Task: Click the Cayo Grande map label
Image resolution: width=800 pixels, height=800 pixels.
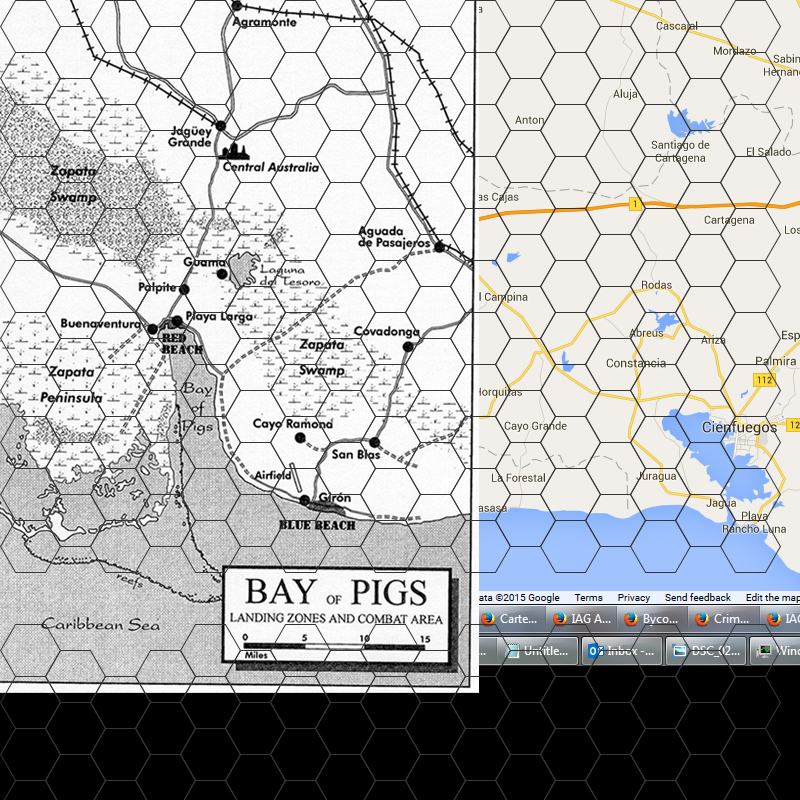Action: (x=535, y=426)
